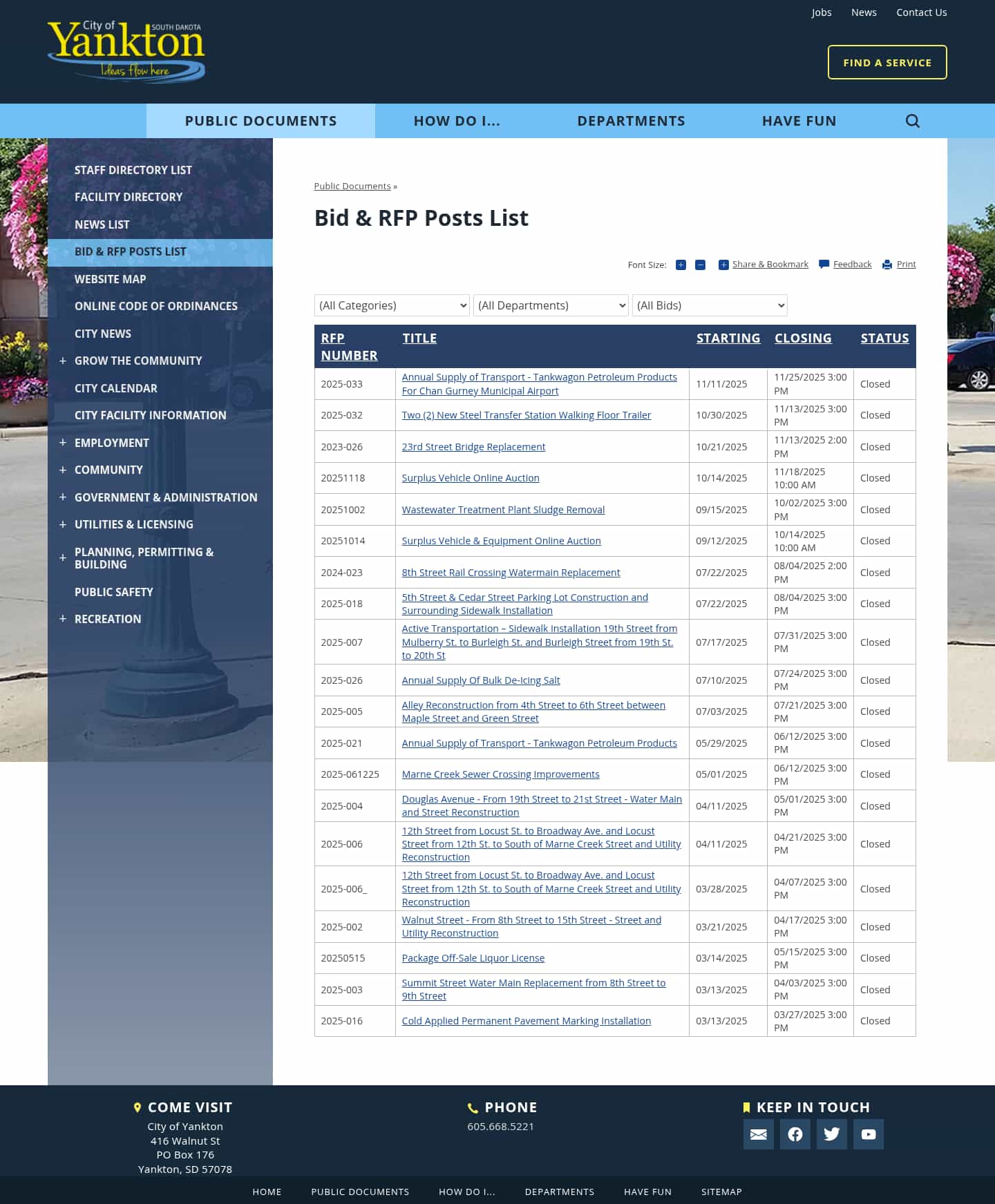The width and height of the screenshot is (995, 1204).
Task: Click the Home footer link
Action: click(x=267, y=1192)
